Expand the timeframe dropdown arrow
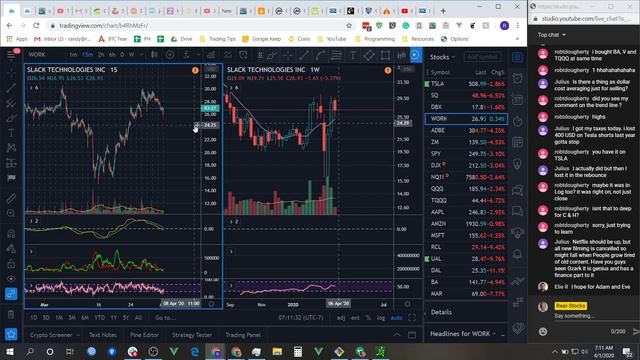This screenshot has height=360, width=640. 141,55
